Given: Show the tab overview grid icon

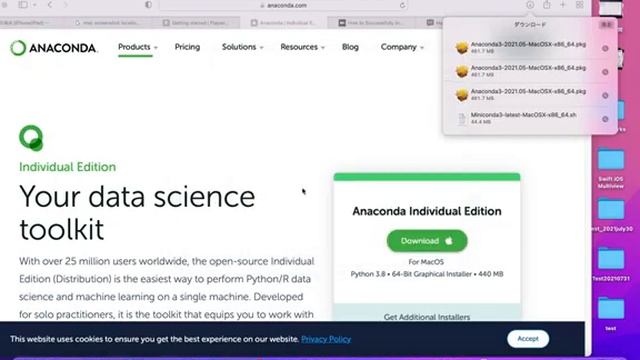Looking at the screenshot, I should click(x=579, y=5).
